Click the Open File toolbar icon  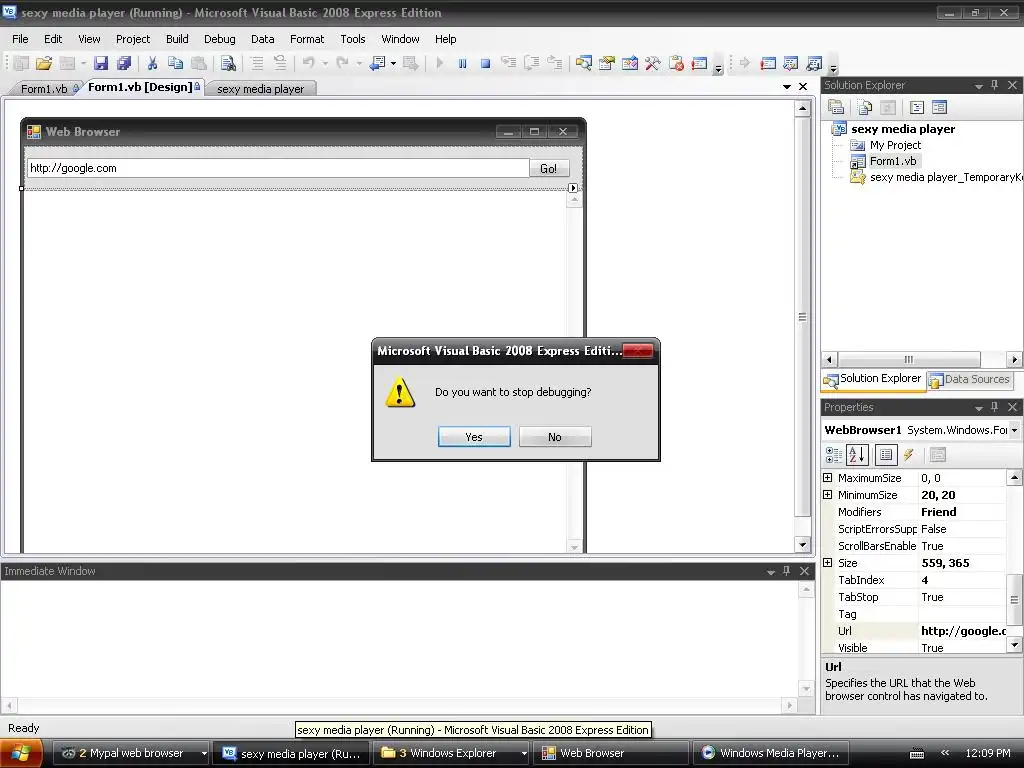pyautogui.click(x=44, y=63)
